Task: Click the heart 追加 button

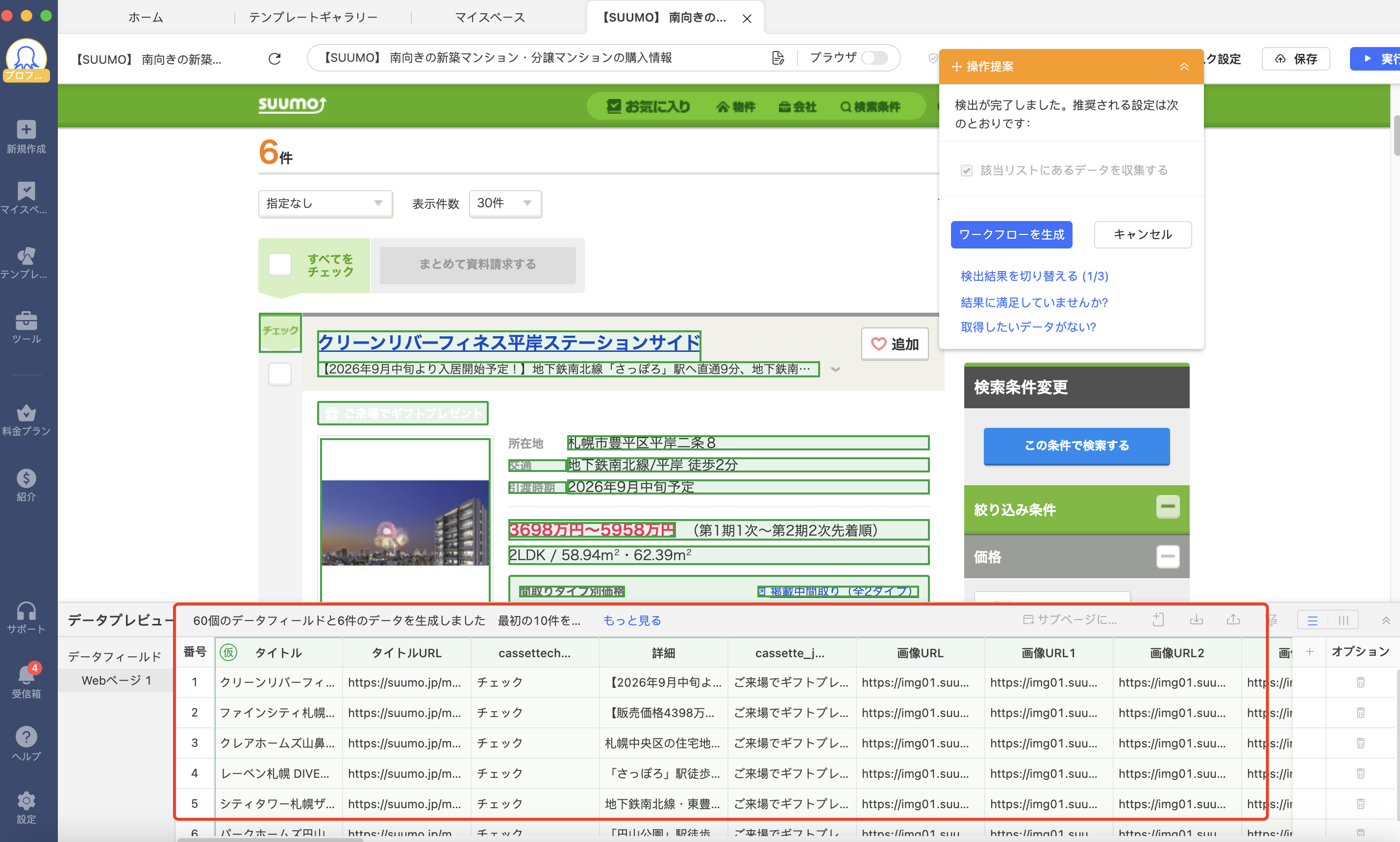Action: pyautogui.click(x=895, y=345)
